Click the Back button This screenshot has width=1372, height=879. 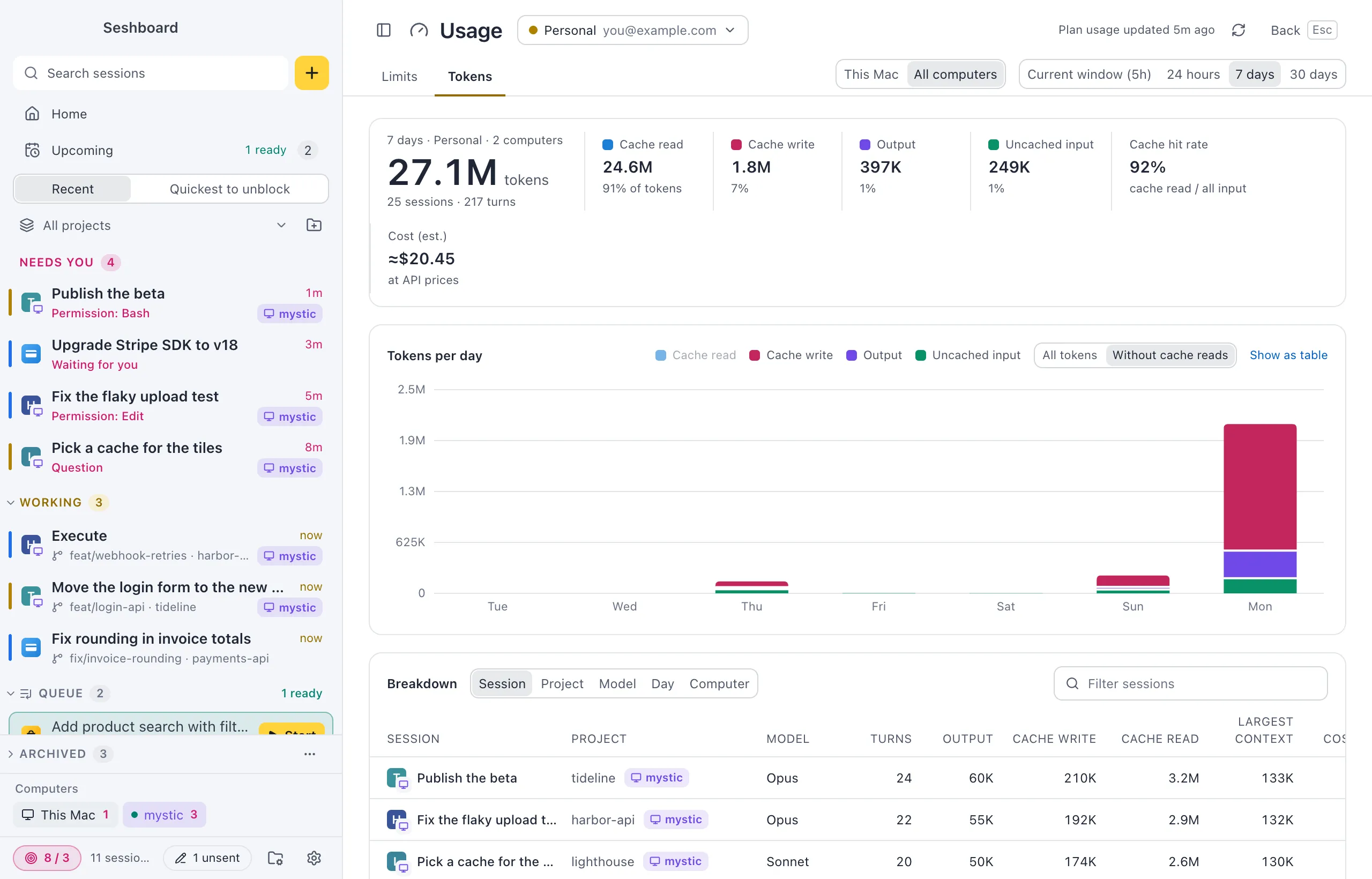tap(1303, 30)
